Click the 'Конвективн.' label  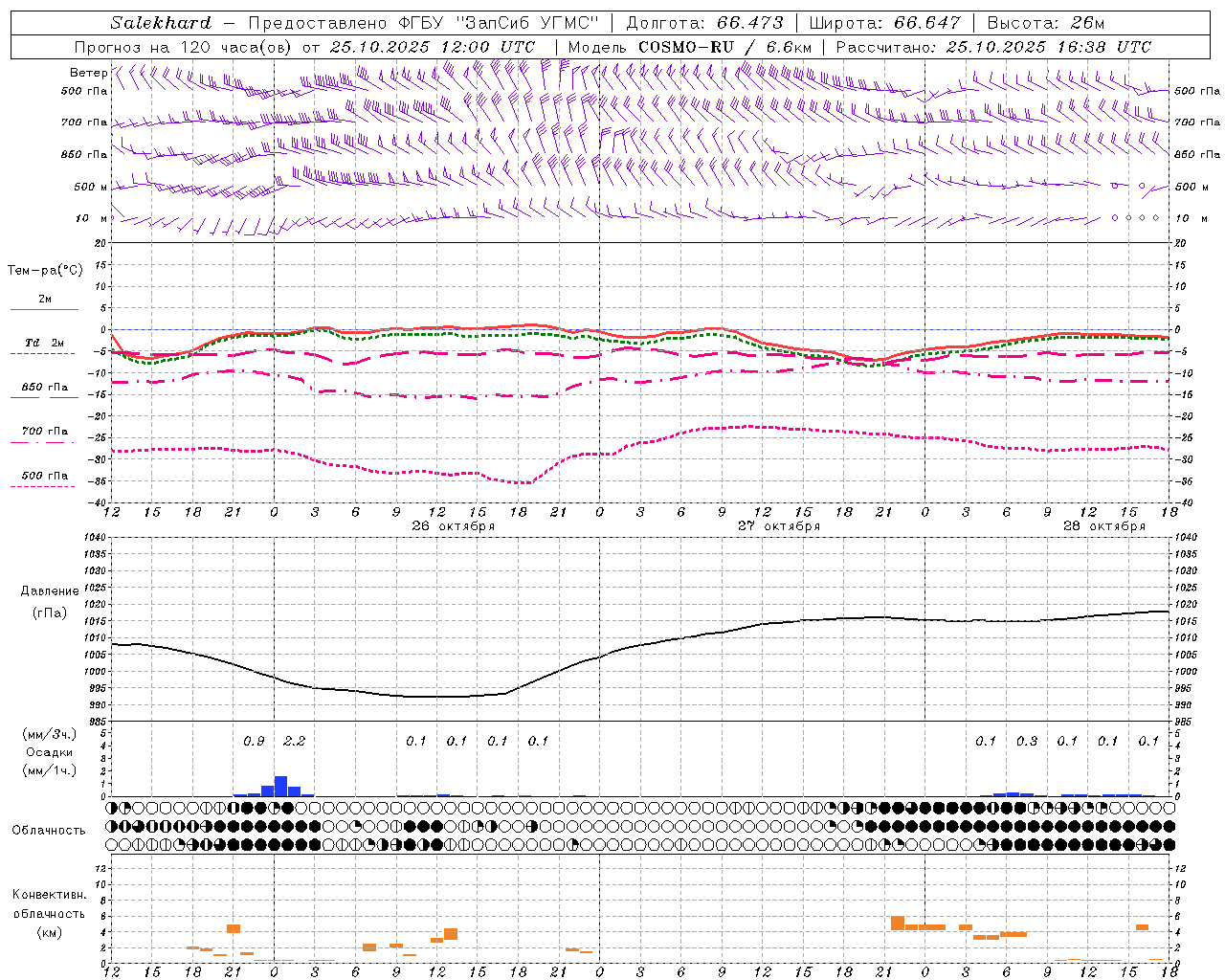(50, 895)
